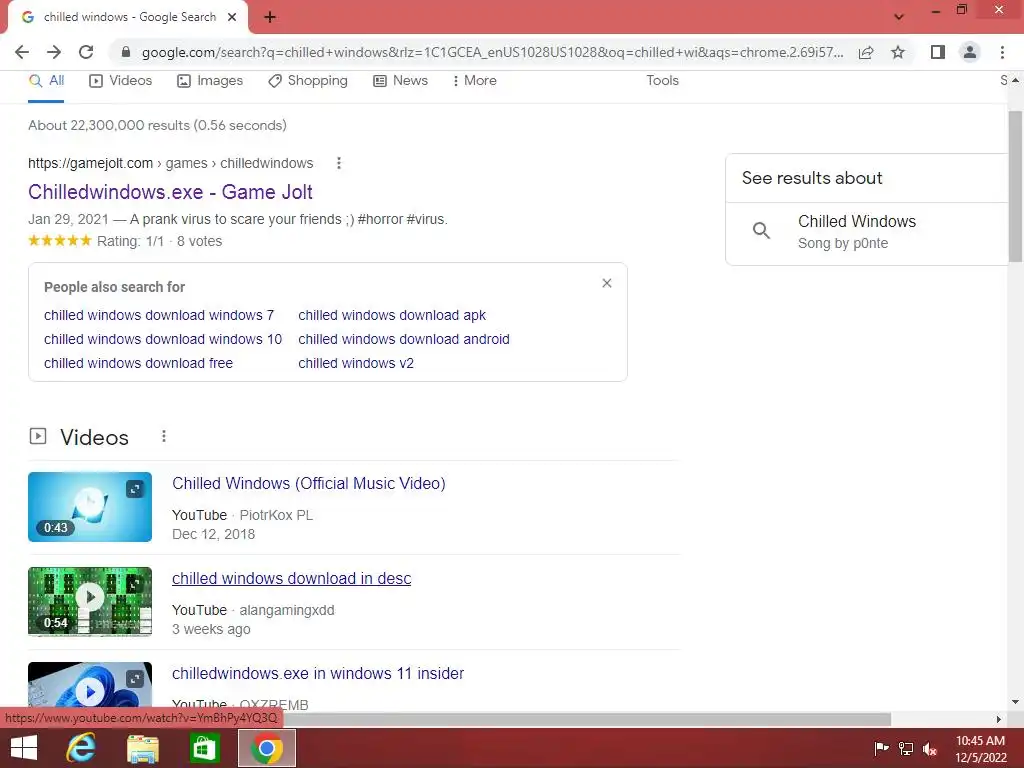This screenshot has height=768, width=1024.
Task: Switch to Shopping search results
Action: coord(308,80)
